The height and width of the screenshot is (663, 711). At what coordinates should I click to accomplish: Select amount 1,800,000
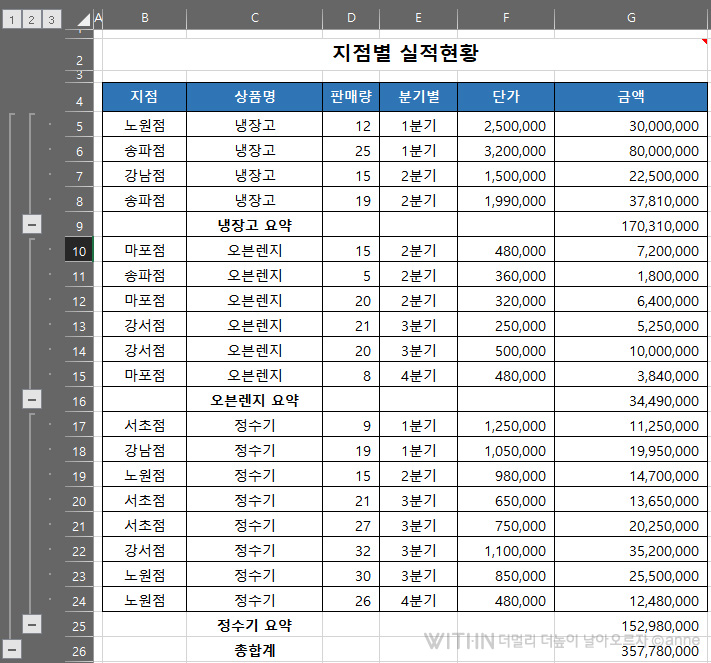631,275
